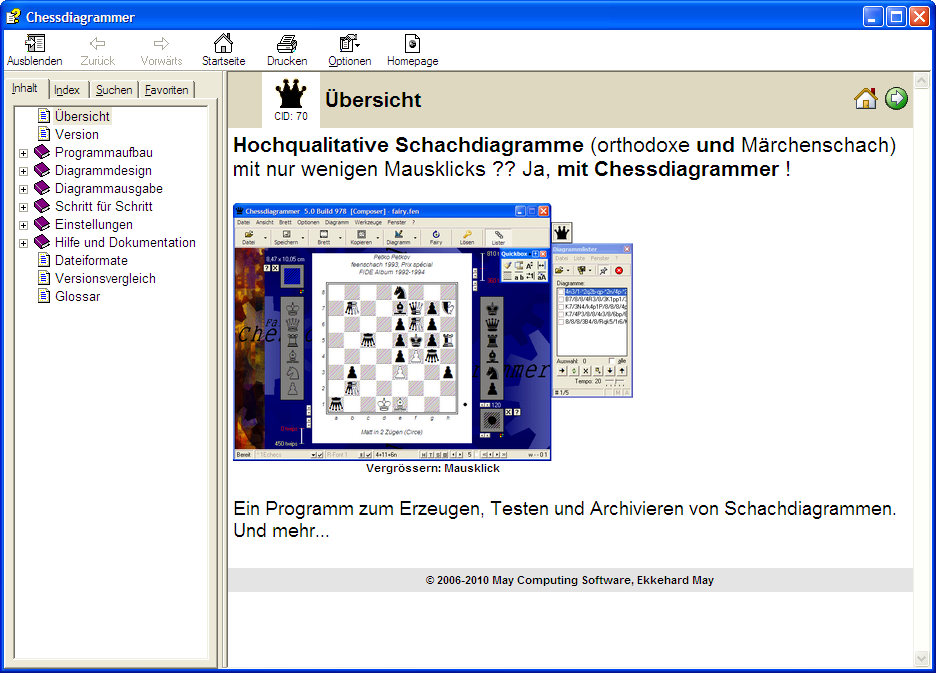Expand the Einstellungen tree node

pos(23,225)
